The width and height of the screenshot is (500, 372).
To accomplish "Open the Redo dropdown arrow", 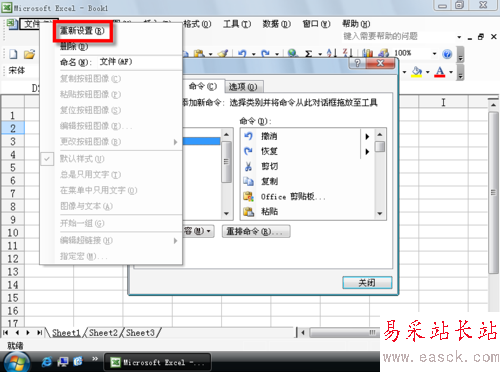I will point(277,54).
